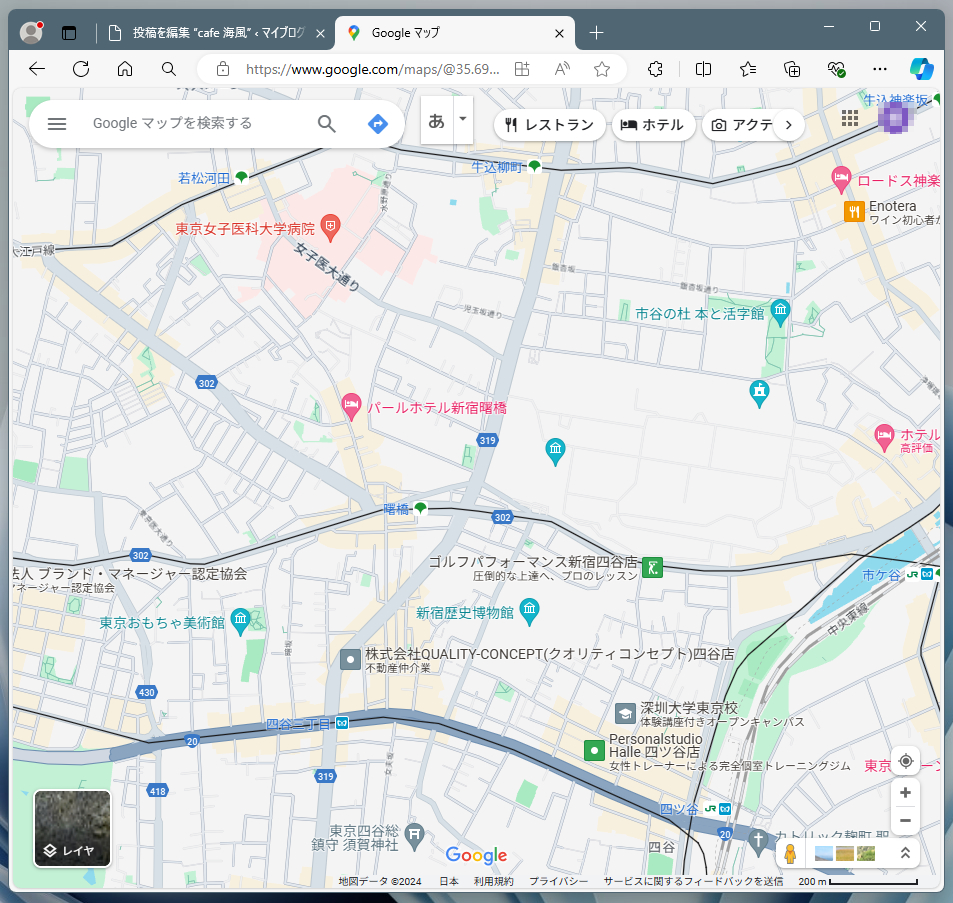The height and width of the screenshot is (903, 953).
Task: Zoom in on the map
Action: [x=905, y=792]
